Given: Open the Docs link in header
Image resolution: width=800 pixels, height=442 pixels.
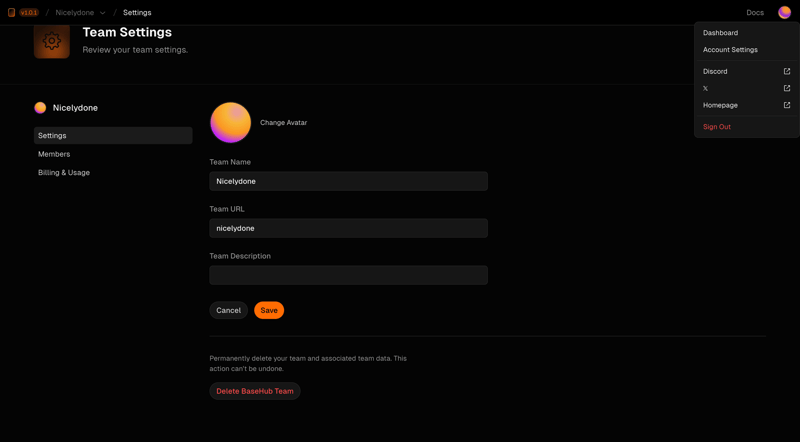Looking at the screenshot, I should point(755,12).
